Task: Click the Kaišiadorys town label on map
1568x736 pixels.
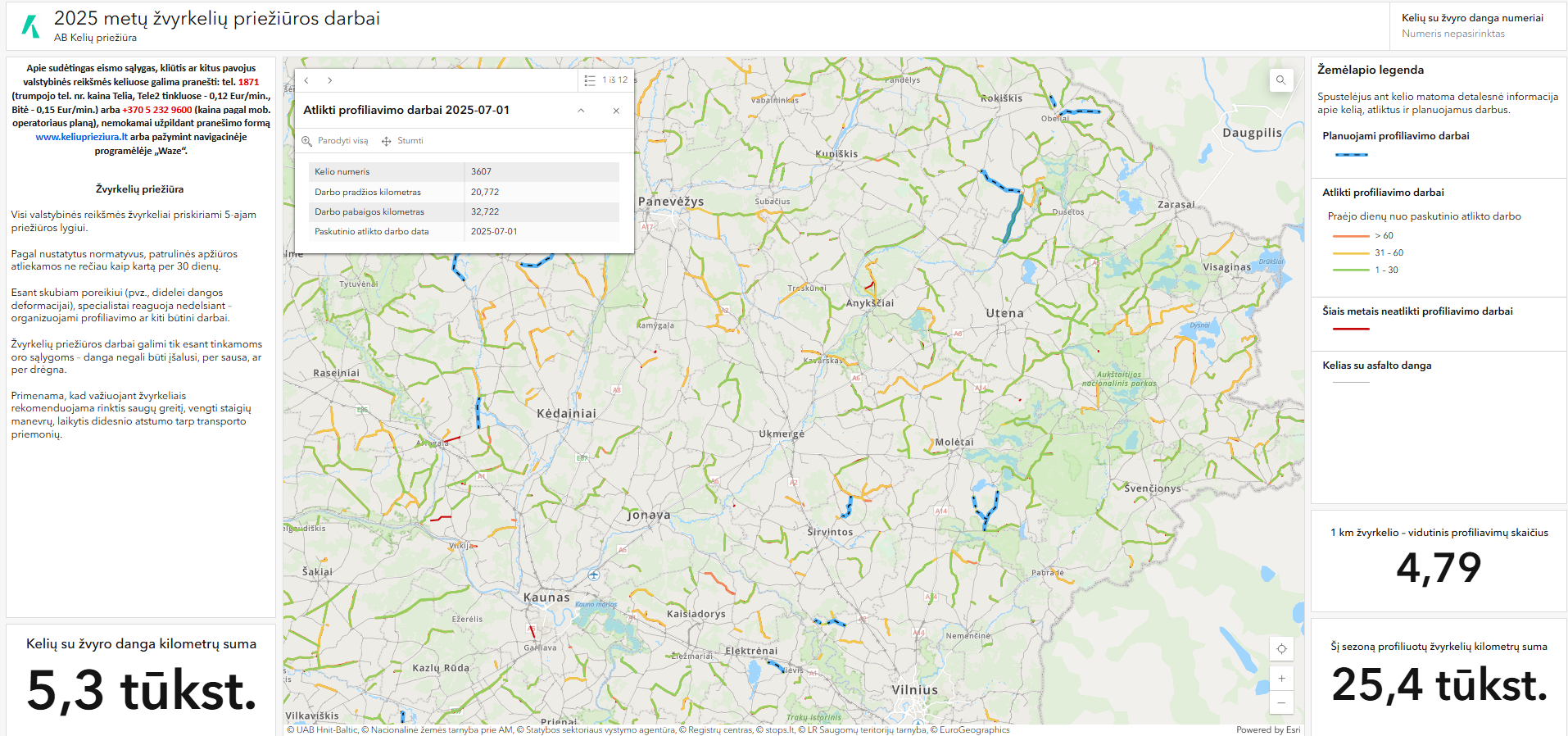Action: point(696,614)
